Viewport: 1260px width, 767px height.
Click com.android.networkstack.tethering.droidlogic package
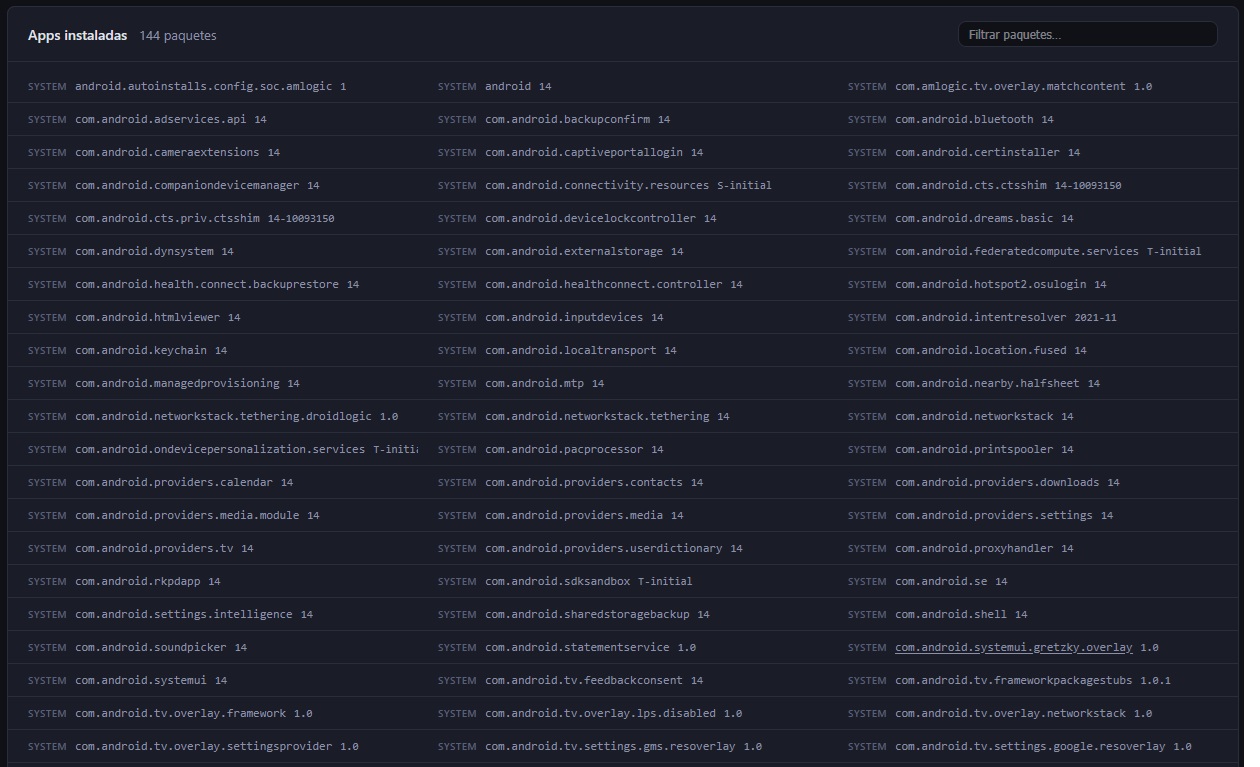[x=223, y=416]
